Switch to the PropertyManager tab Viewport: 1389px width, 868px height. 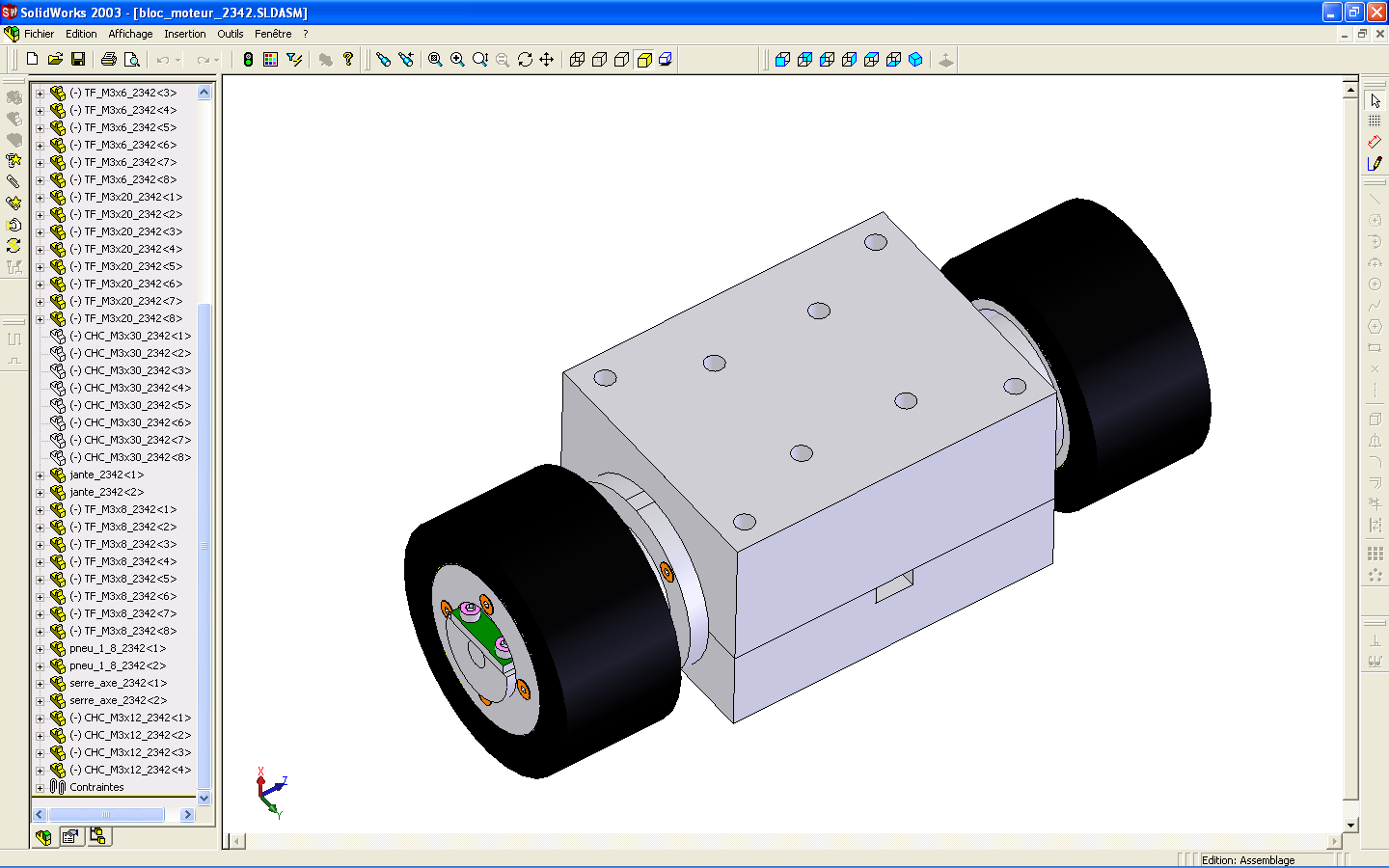[x=70, y=837]
